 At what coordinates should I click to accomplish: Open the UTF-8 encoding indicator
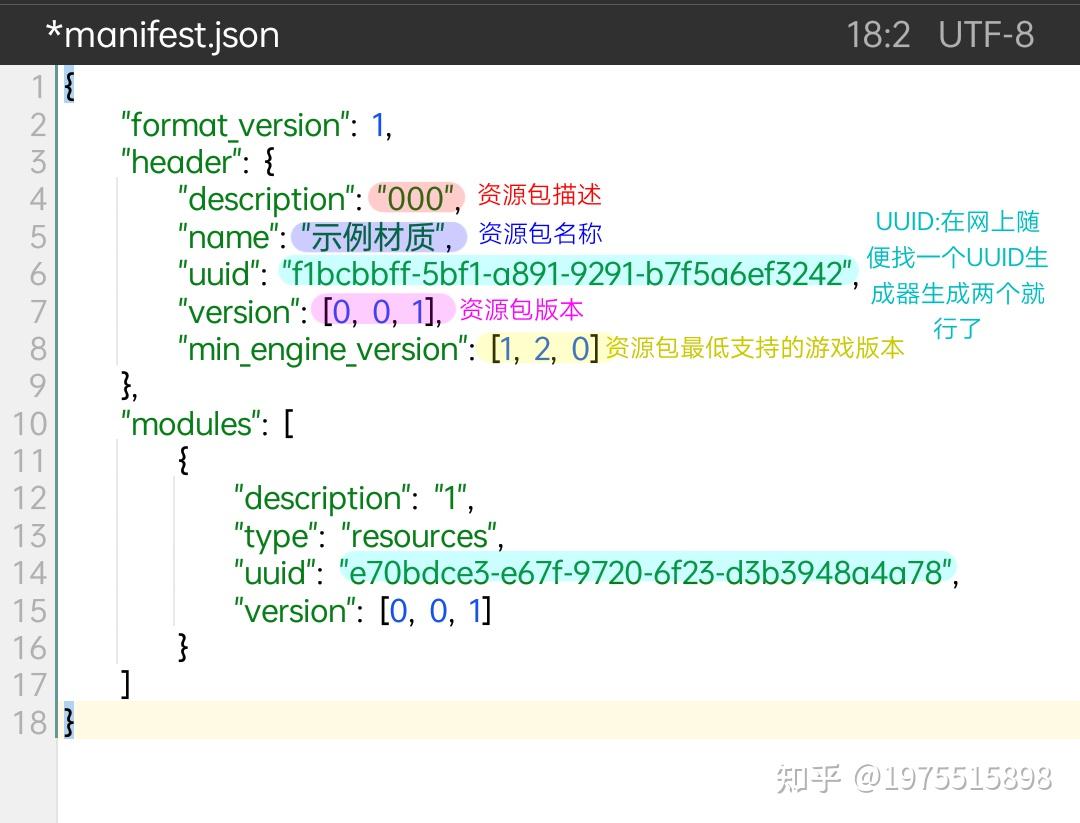pyautogui.click(x=986, y=34)
